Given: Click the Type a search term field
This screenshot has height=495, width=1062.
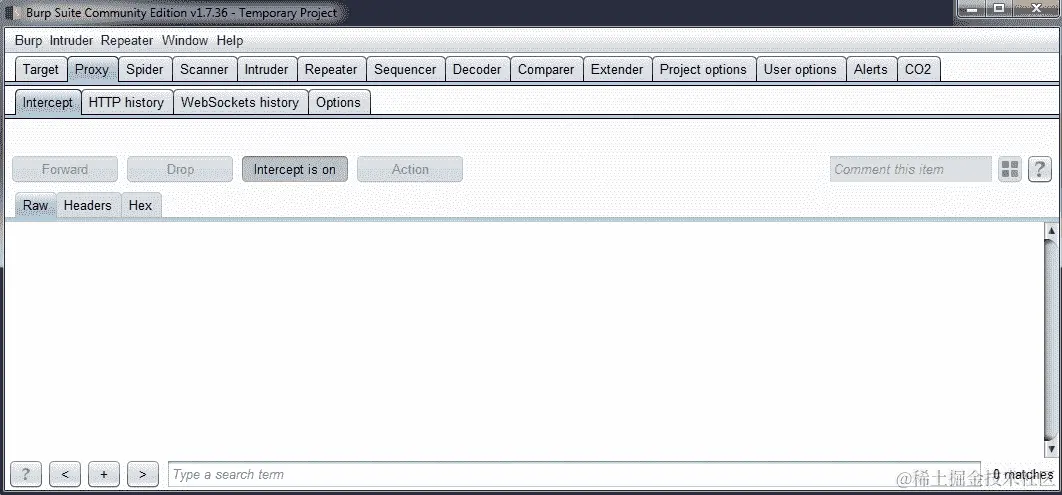Looking at the screenshot, I should 574,474.
